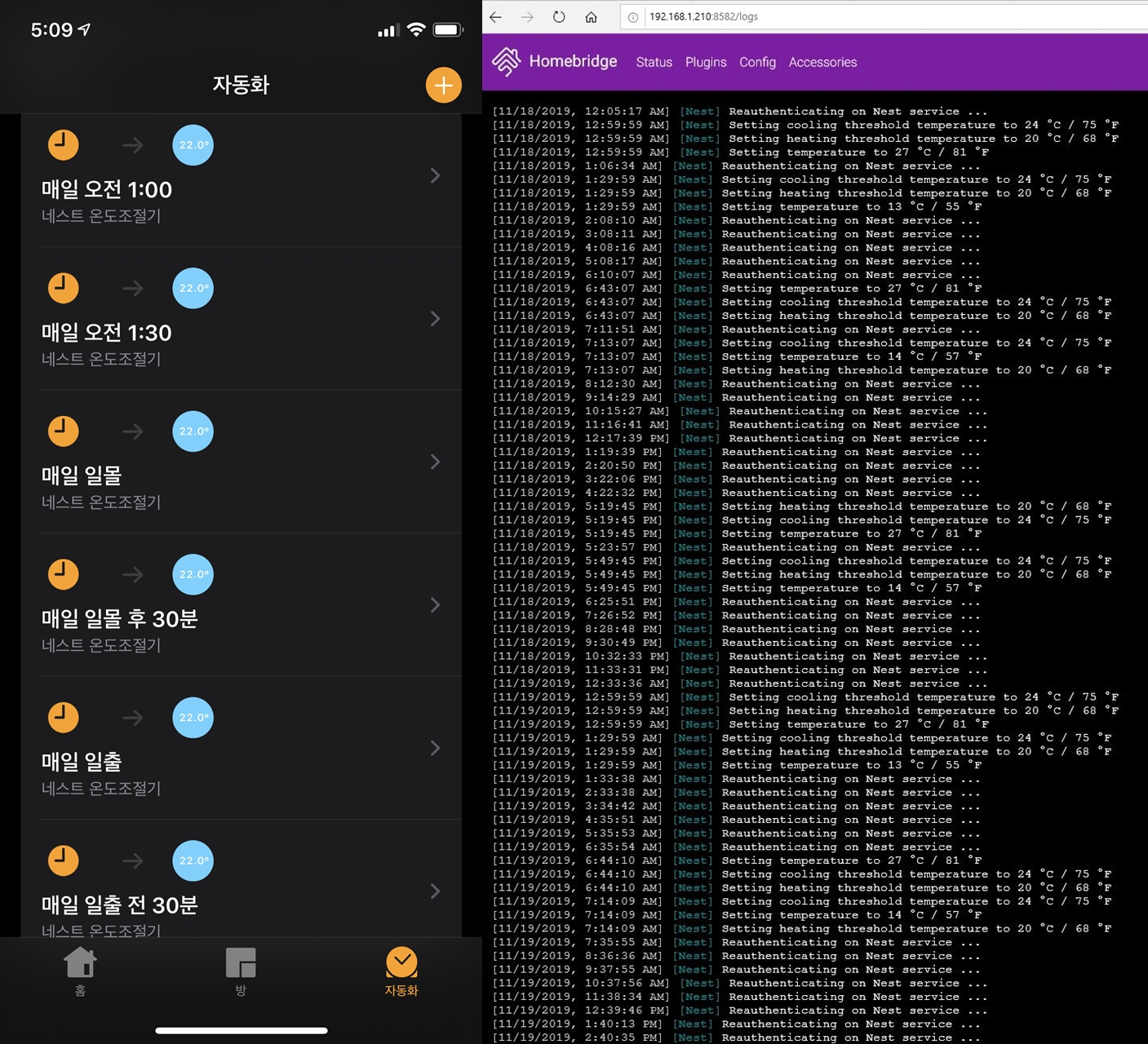Open the Plugins page in Homebridge
Screen dimensions: 1148x1044
(706, 62)
